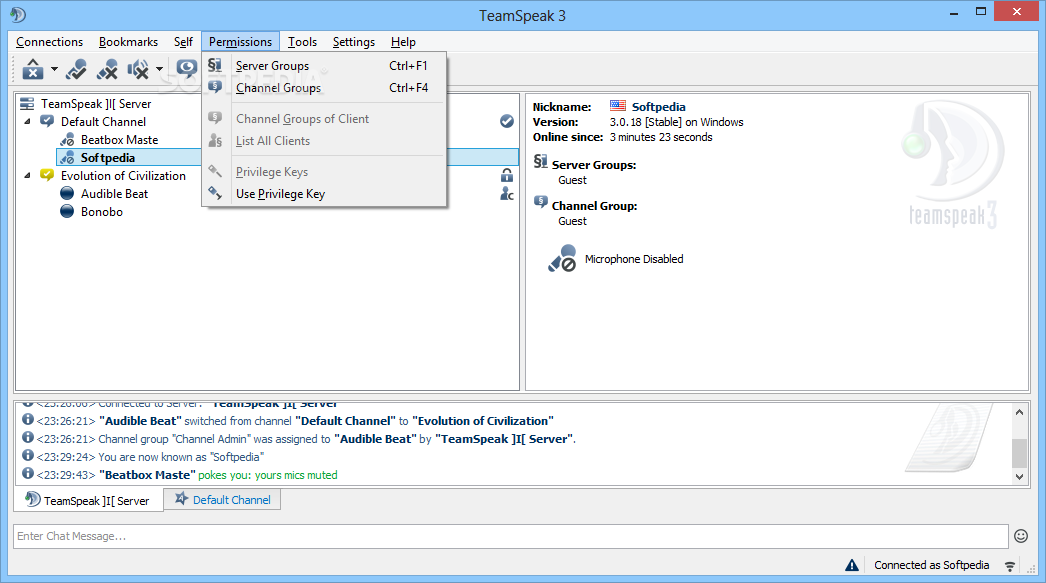
Task: Select user Bonobo
Action: click(x=102, y=211)
